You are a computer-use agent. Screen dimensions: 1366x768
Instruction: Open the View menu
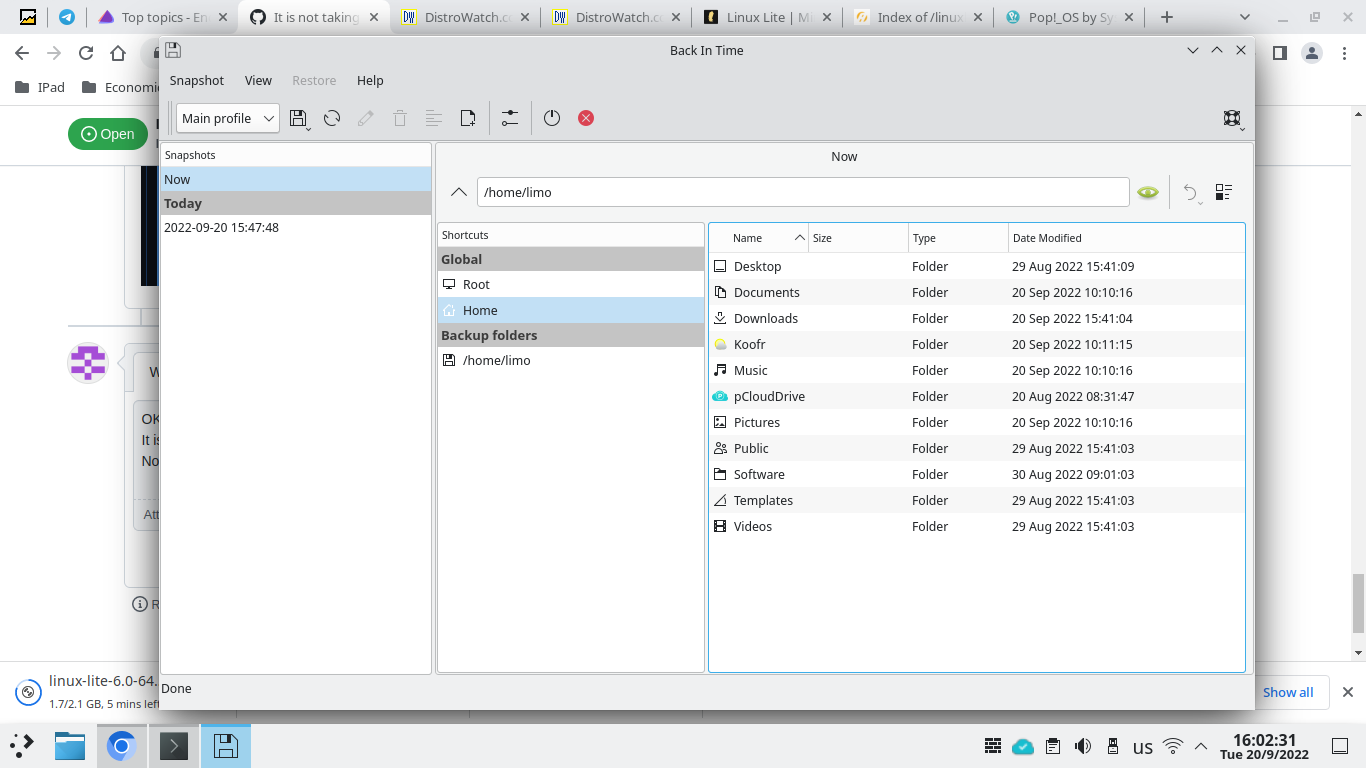258,80
